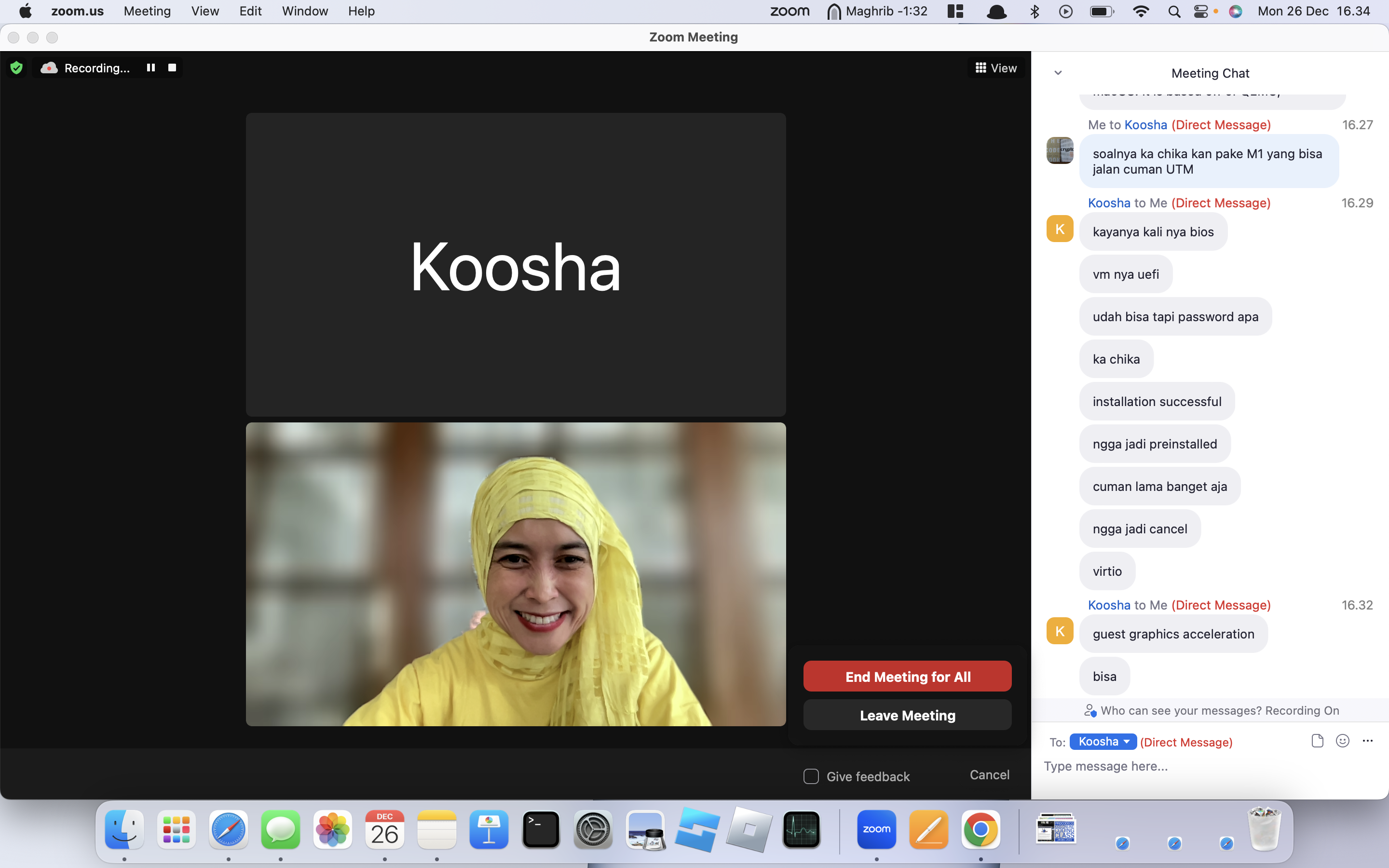1389x868 pixels.
Task: Open Spotlight search icon
Action: (x=1174, y=11)
